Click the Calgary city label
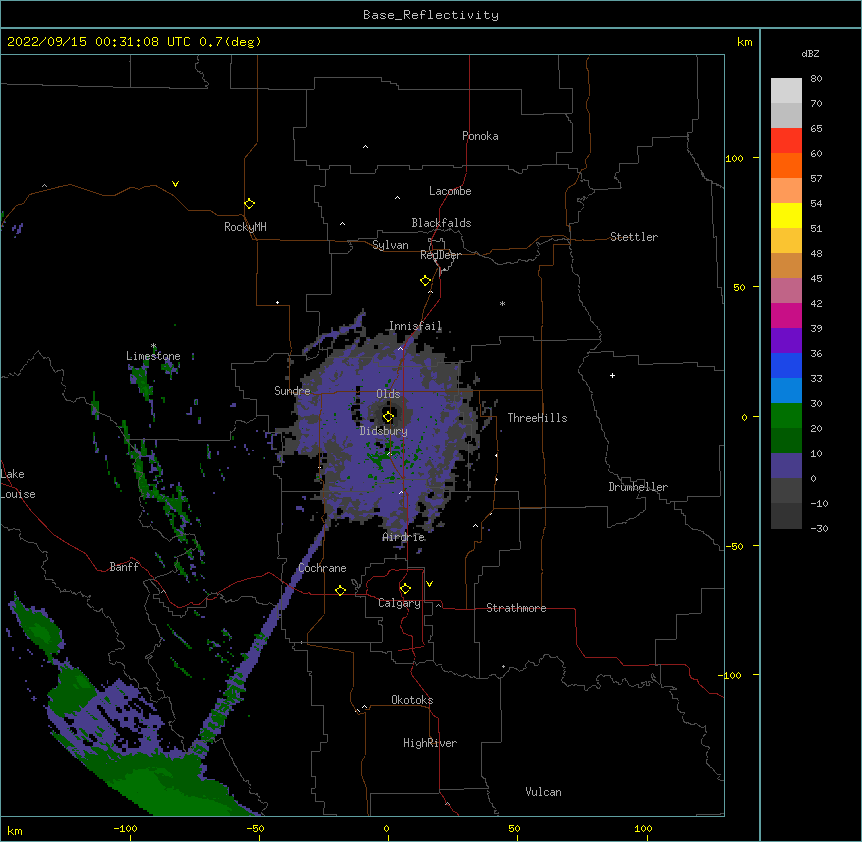Screen dimensions: 862x842 coord(399,603)
